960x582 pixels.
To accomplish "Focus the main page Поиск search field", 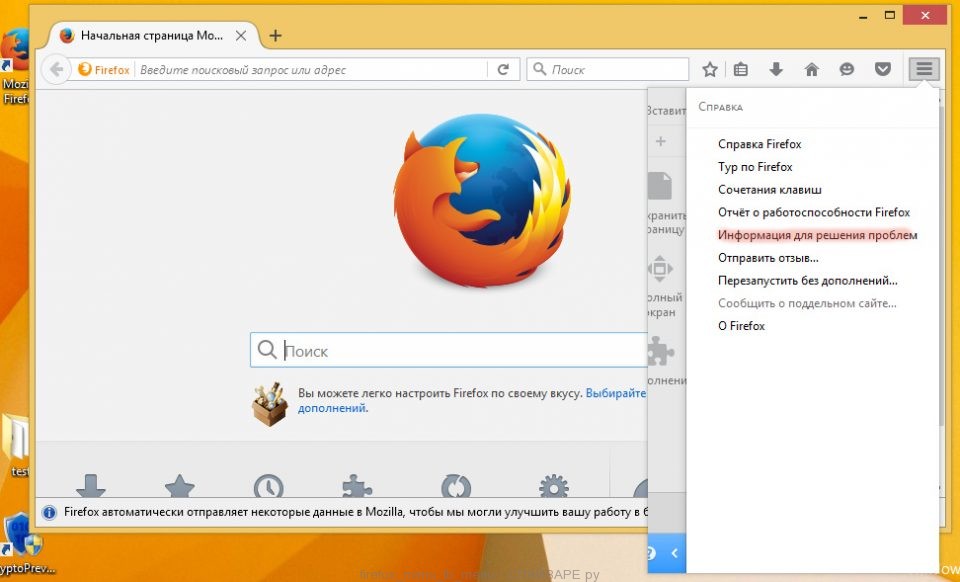I will pos(449,350).
